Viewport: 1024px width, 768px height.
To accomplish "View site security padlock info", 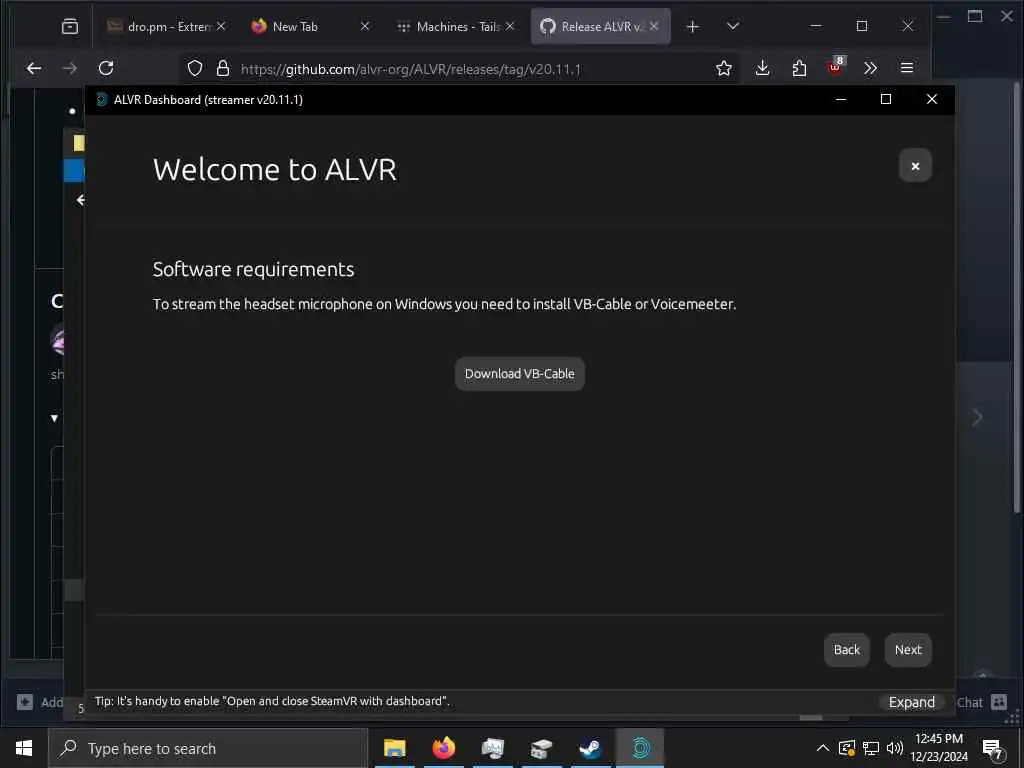I will pos(223,69).
